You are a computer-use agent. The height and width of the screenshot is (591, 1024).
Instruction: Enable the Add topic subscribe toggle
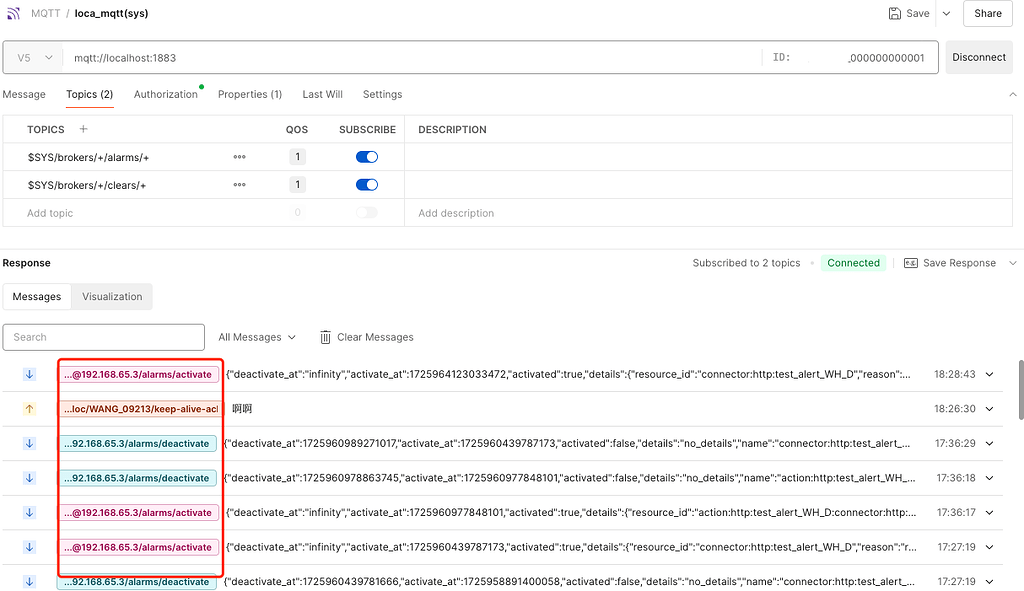pos(365,212)
